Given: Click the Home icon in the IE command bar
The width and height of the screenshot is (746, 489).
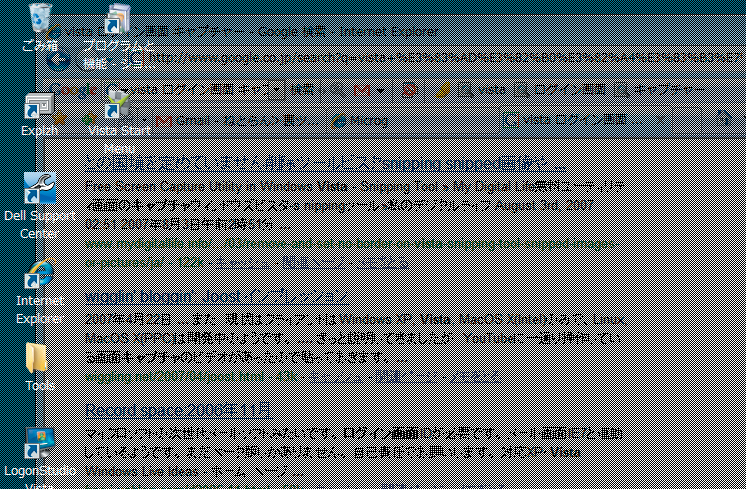Looking at the screenshot, I should (724, 119).
